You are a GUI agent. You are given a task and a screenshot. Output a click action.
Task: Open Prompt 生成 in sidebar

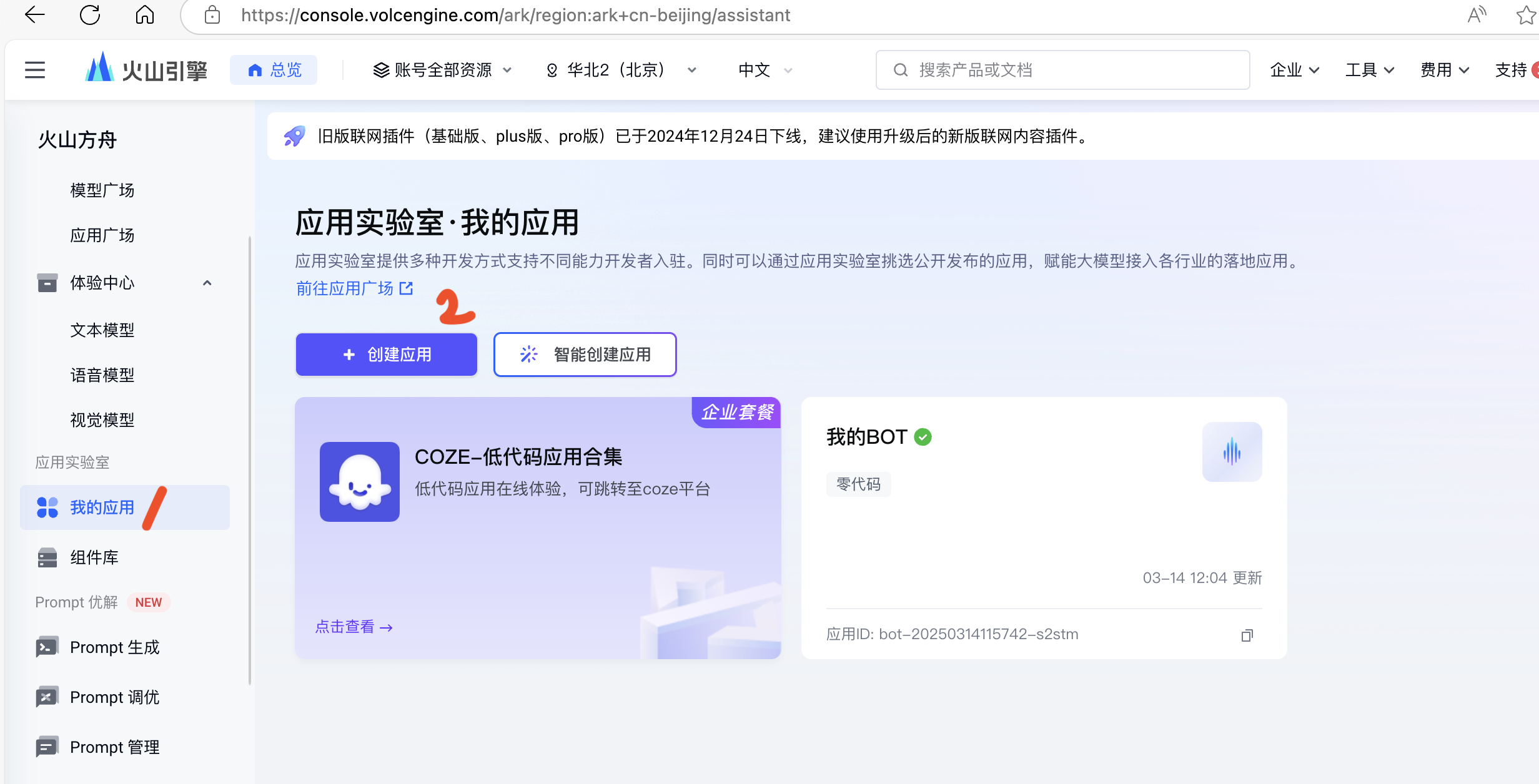tap(114, 647)
